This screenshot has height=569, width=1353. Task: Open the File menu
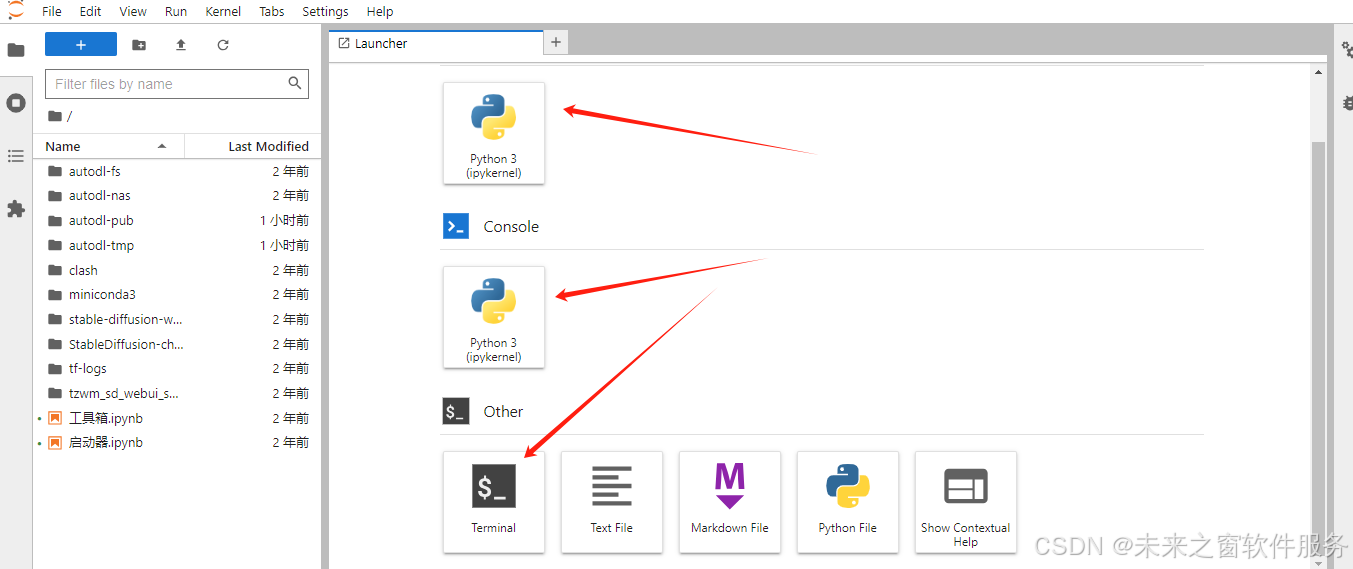click(x=52, y=12)
